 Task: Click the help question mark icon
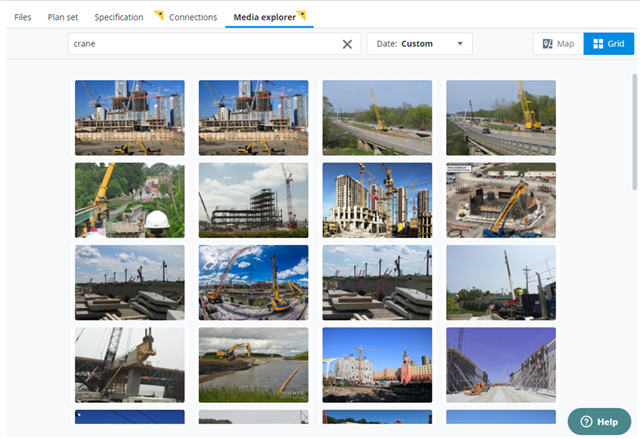(x=586, y=421)
